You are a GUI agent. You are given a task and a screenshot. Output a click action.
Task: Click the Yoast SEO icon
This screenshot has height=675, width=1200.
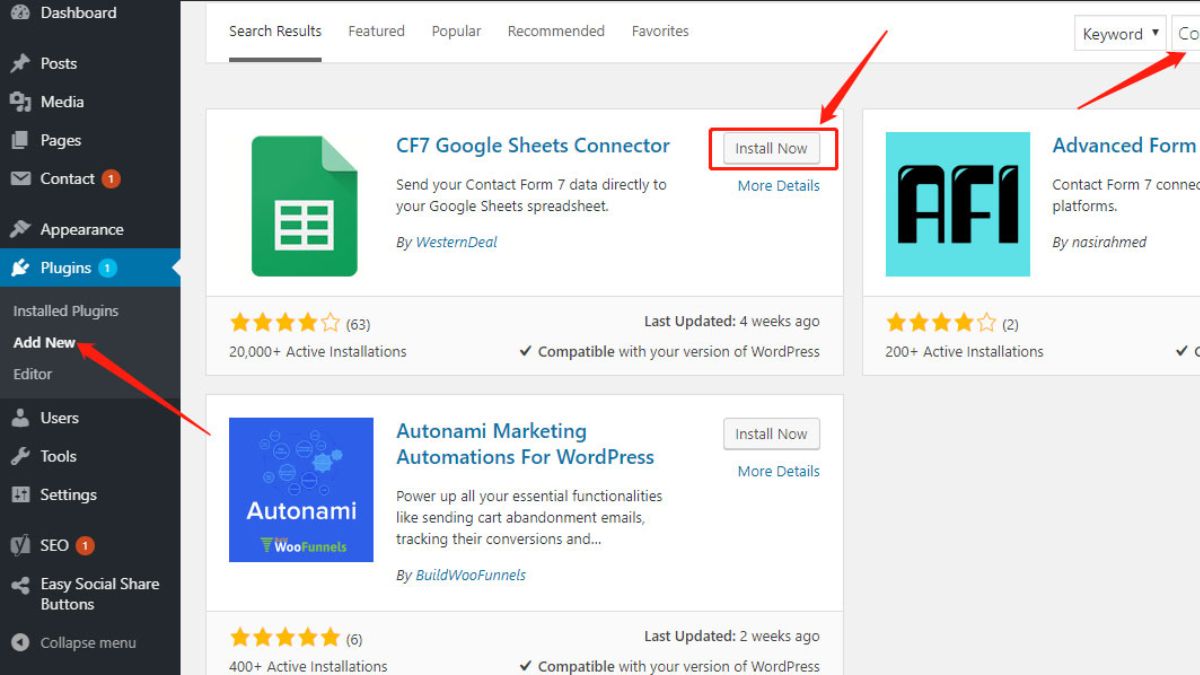20,545
